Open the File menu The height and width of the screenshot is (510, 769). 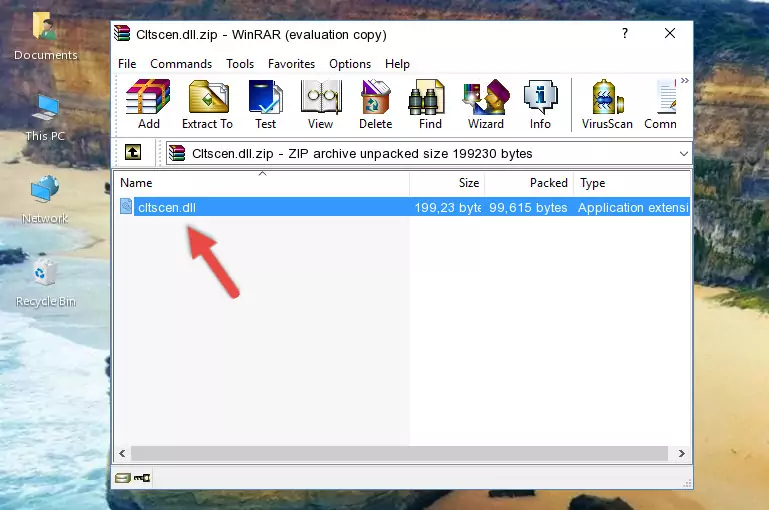point(127,64)
